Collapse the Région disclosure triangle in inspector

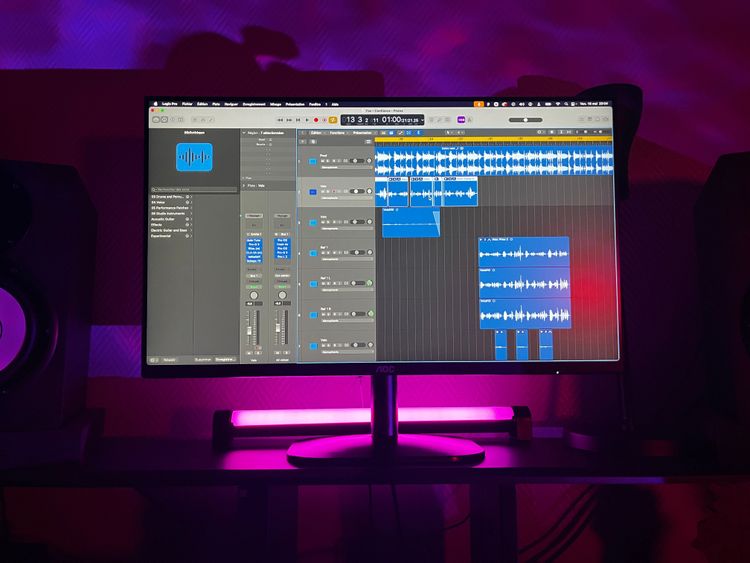click(x=244, y=132)
